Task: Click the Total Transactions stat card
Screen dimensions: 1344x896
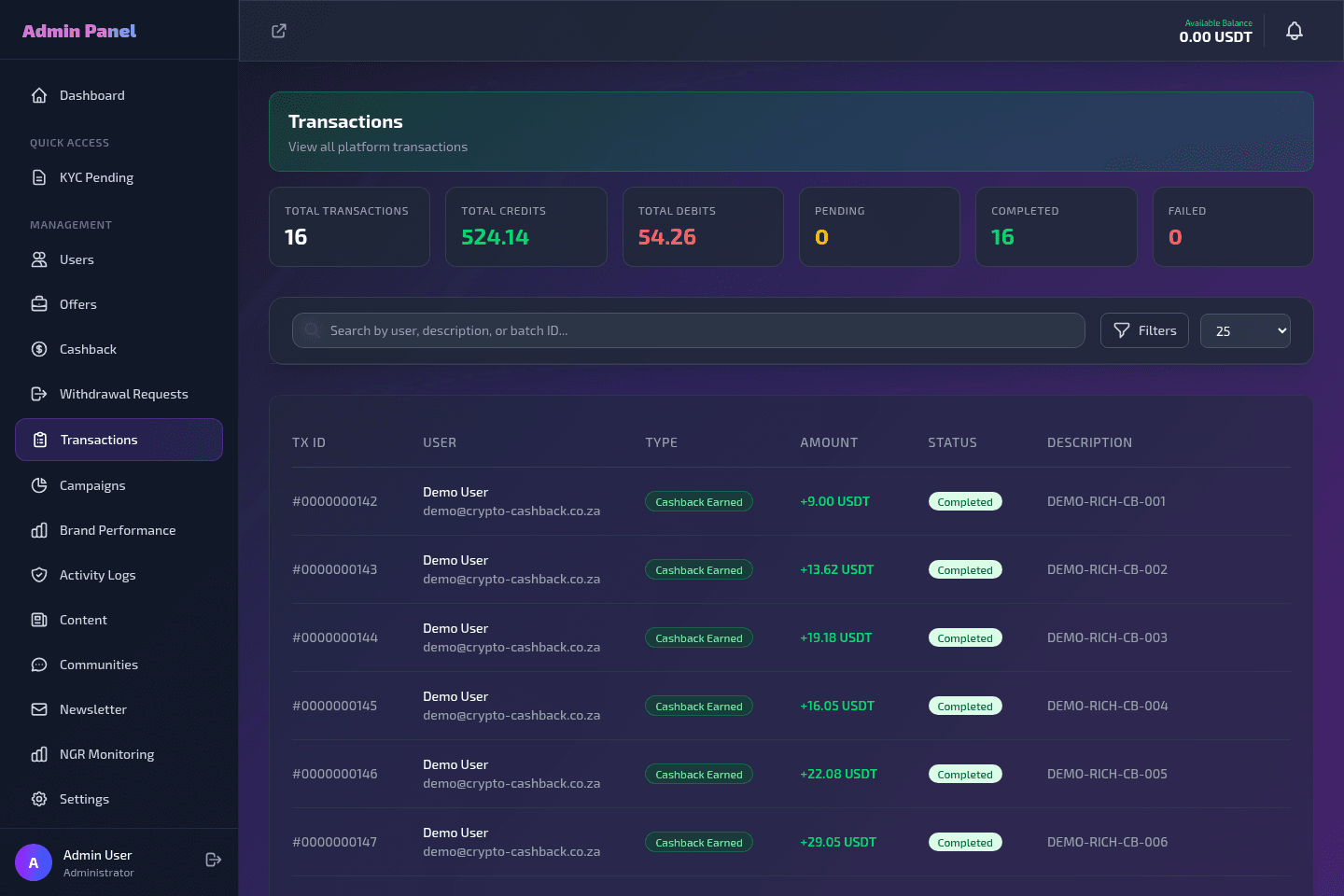Action: 349,227
